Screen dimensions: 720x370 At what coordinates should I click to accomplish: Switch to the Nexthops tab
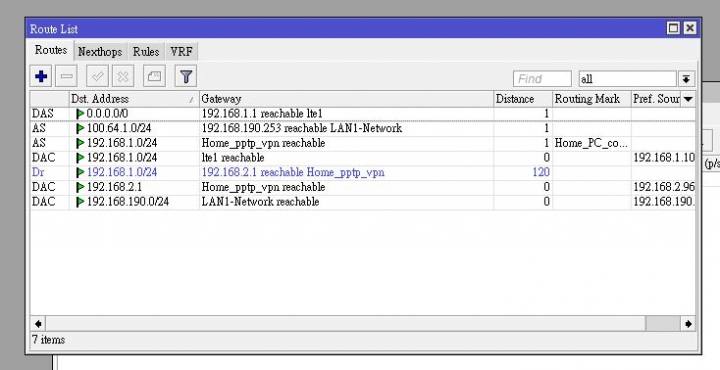tap(100, 52)
